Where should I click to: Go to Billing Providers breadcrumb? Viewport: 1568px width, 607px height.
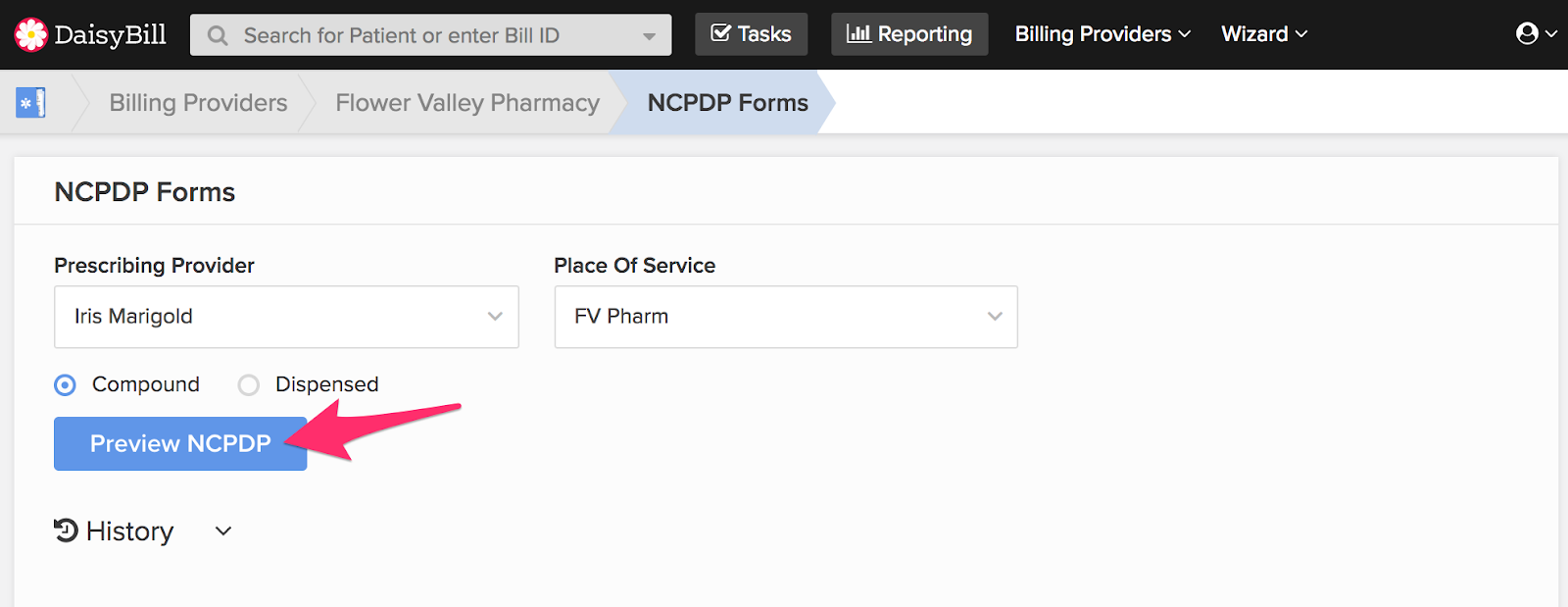coord(198,103)
